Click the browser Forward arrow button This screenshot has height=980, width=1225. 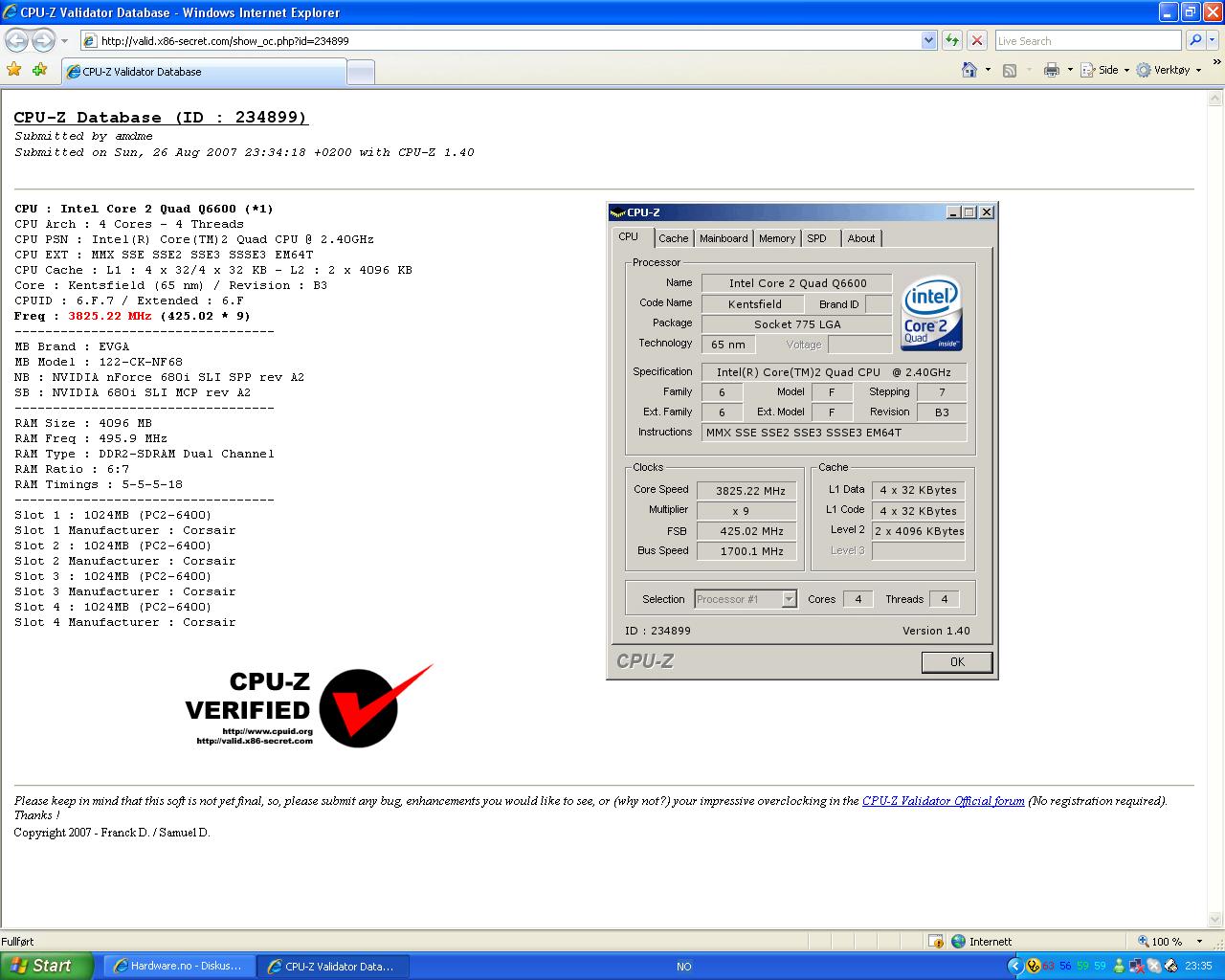click(43, 40)
